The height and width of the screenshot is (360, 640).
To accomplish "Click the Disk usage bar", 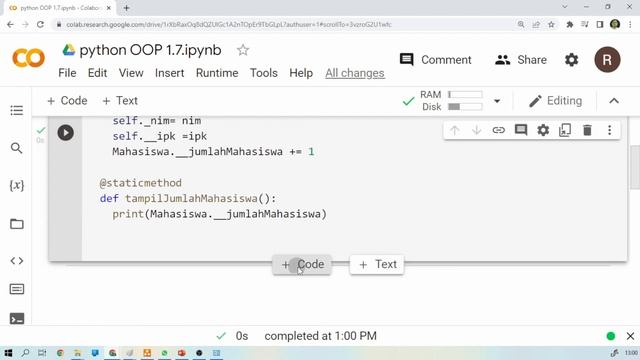I will pyautogui.click(x=465, y=107).
